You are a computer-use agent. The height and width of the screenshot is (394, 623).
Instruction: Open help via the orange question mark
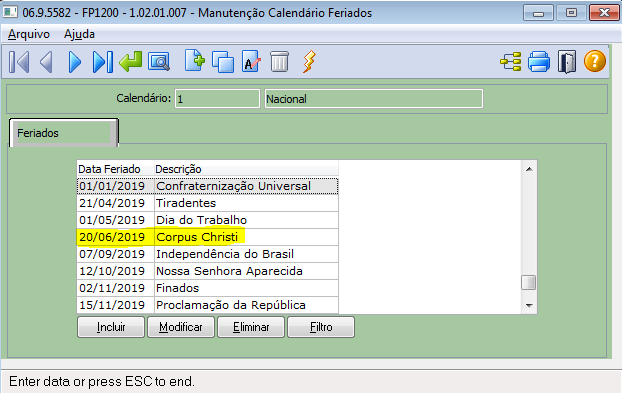coord(595,61)
